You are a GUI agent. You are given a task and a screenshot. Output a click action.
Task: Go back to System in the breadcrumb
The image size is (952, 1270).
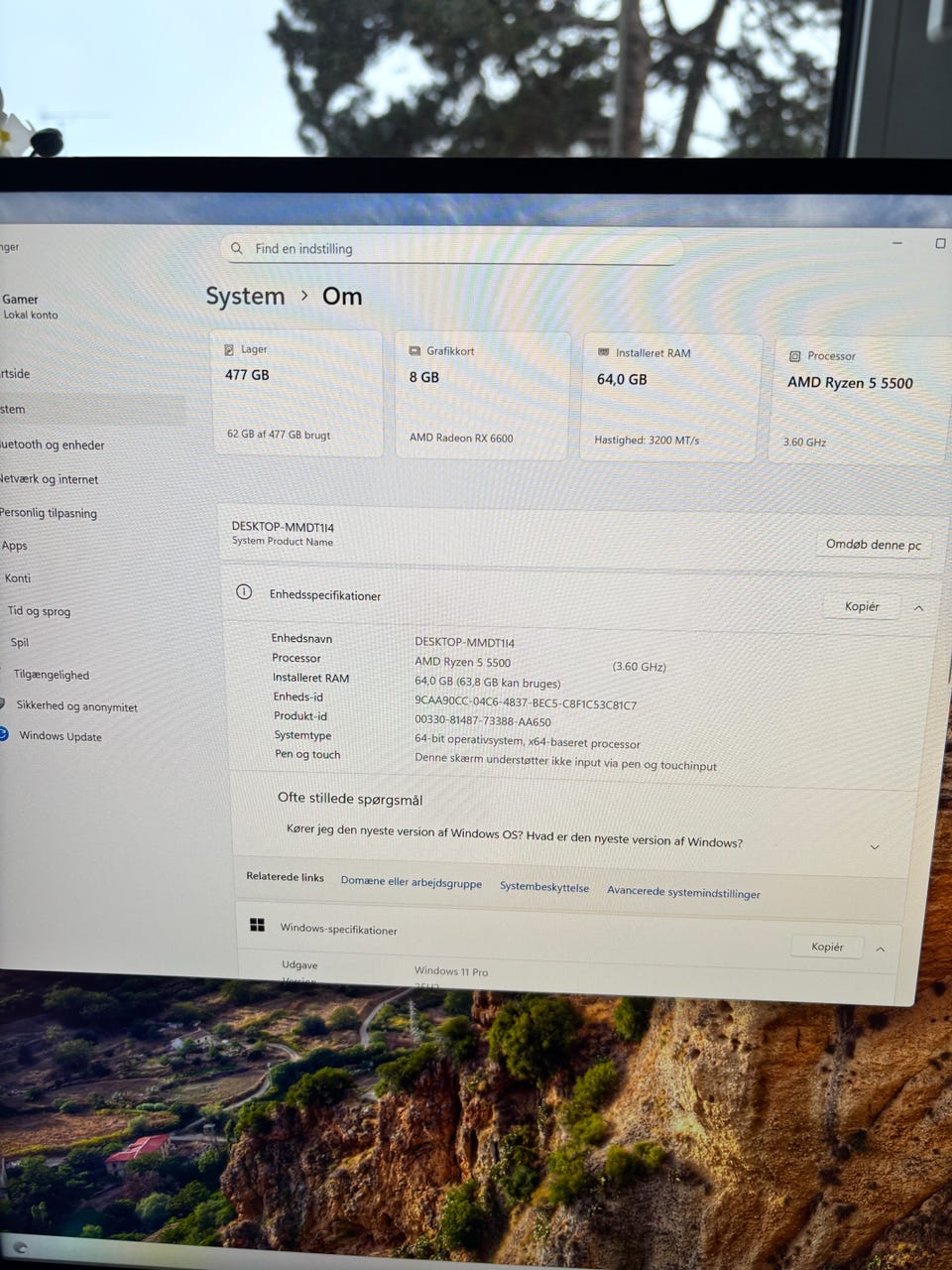tap(245, 296)
